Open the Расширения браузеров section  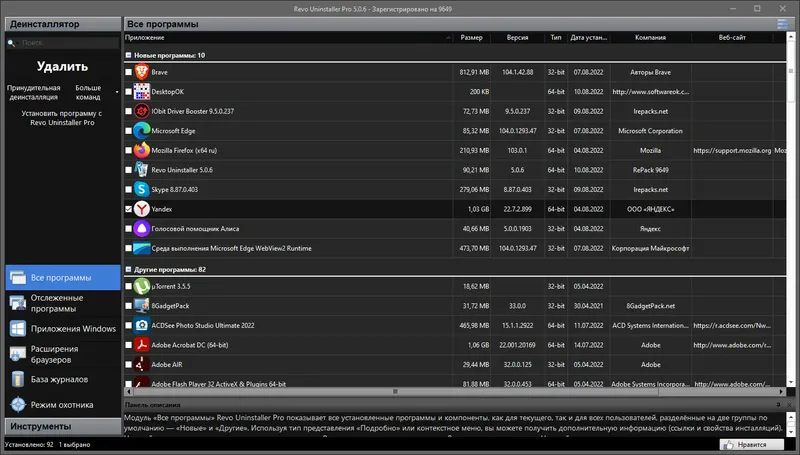63,354
